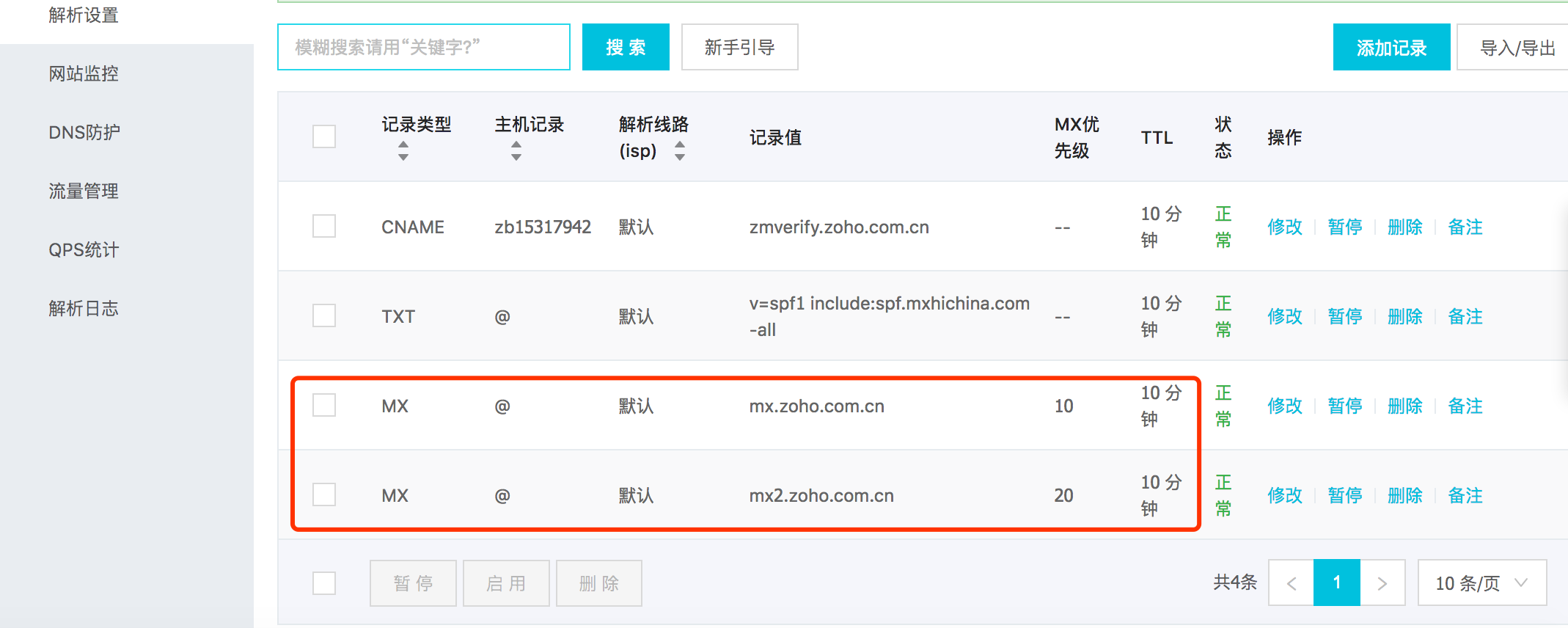Click the mx2.zoho.com.cn record value
Screen dimensions: 1568x628
click(821, 496)
